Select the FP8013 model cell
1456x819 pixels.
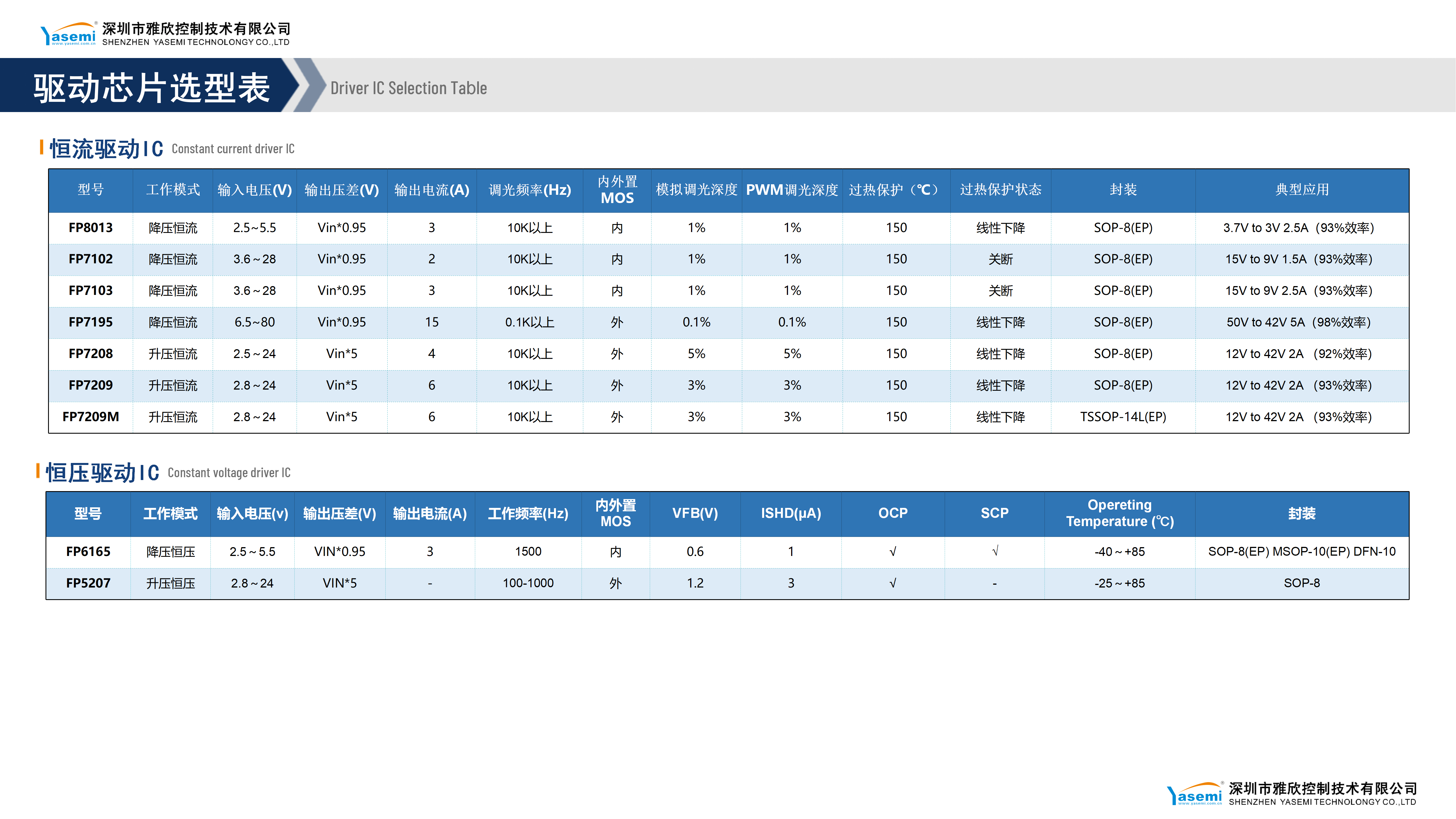tap(90, 228)
